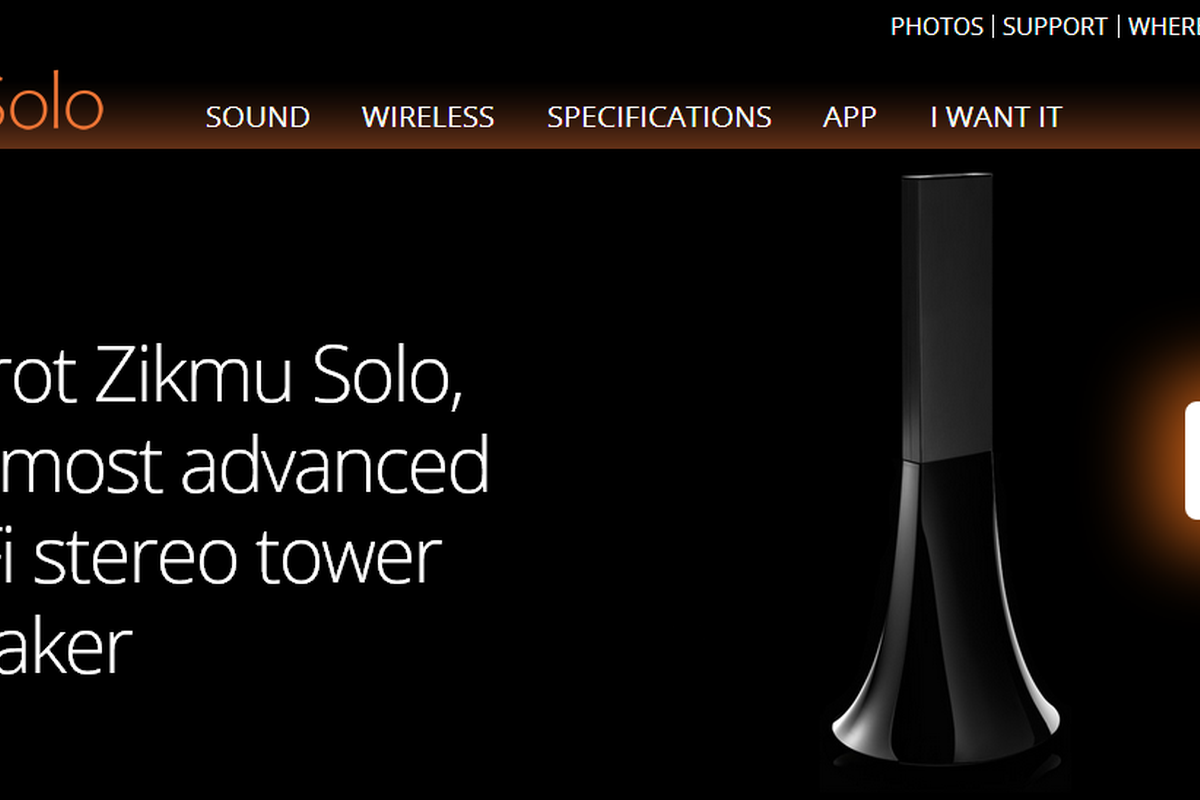Open the PHOTOS link

point(937,27)
